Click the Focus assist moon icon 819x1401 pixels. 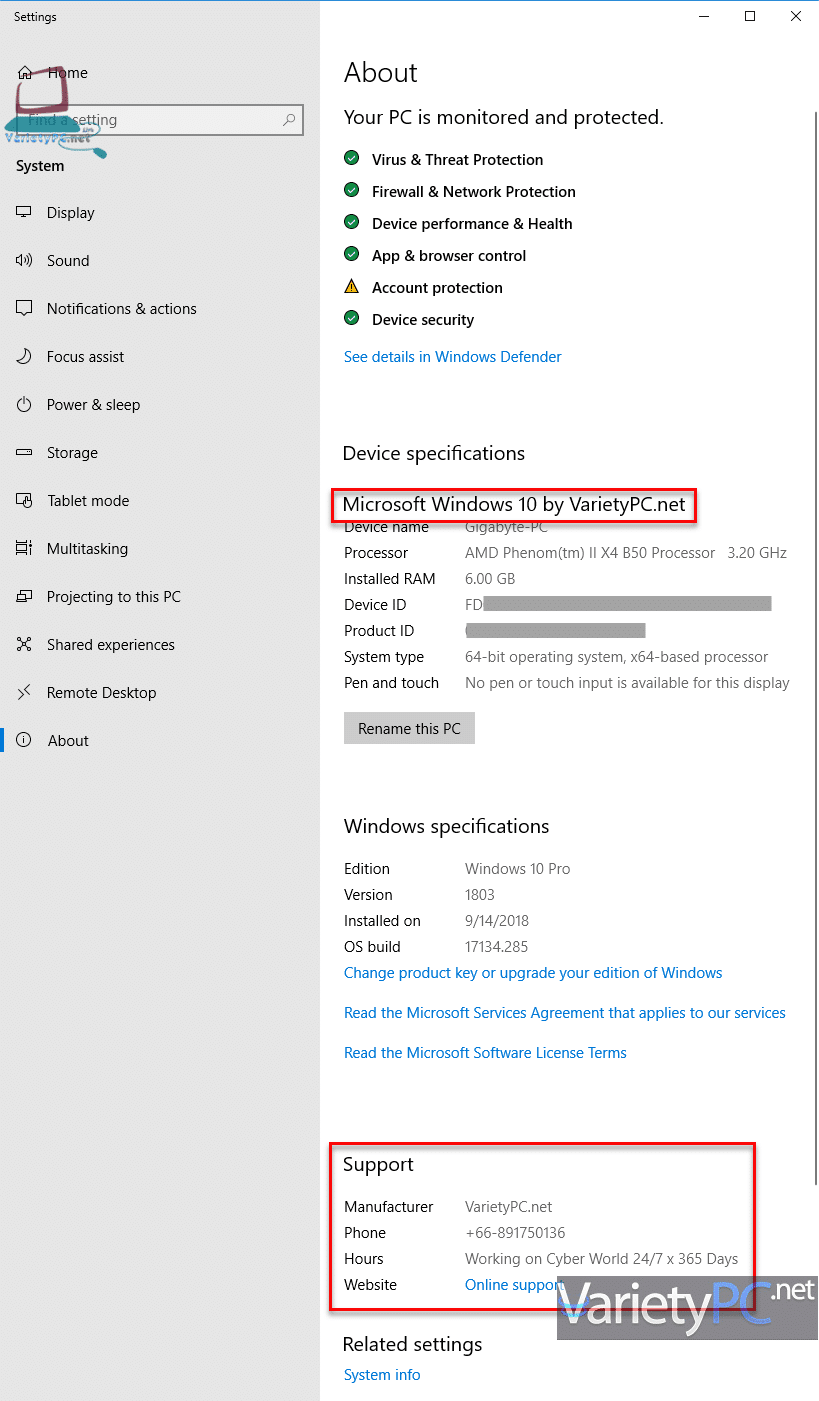[x=25, y=357]
